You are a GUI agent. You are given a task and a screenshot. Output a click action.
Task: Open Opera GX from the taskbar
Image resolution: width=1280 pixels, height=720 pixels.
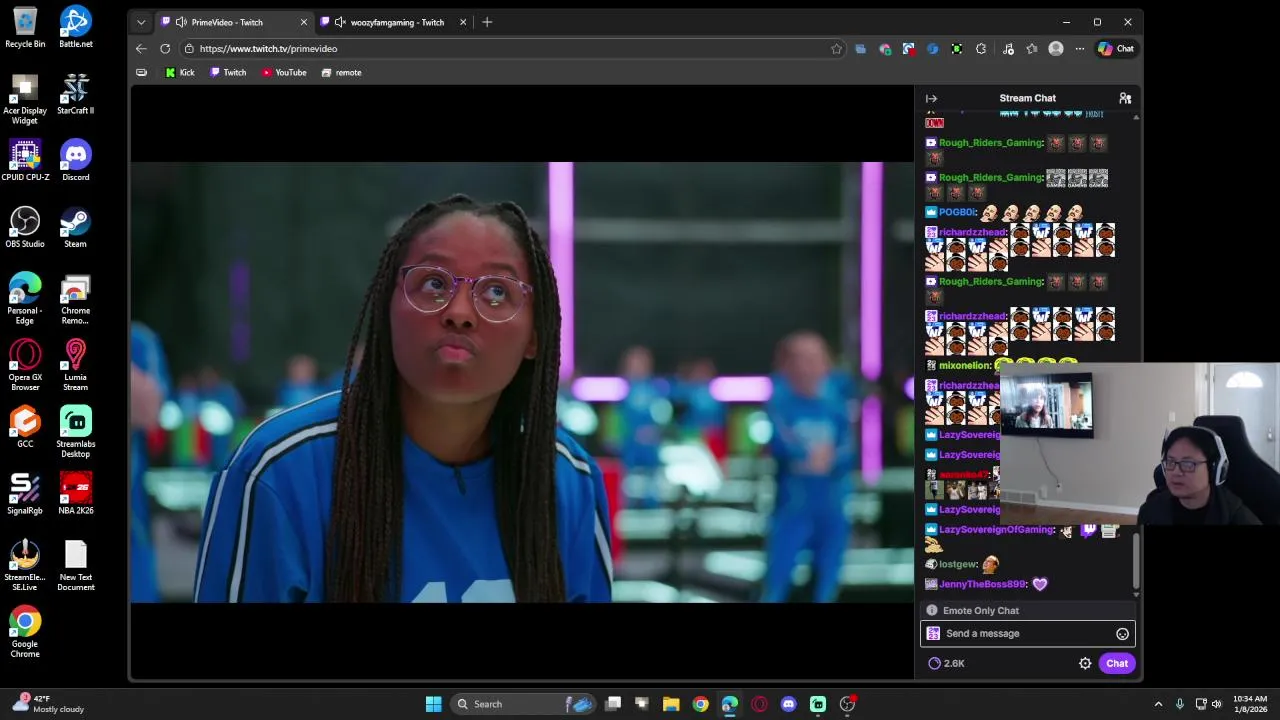(759, 704)
